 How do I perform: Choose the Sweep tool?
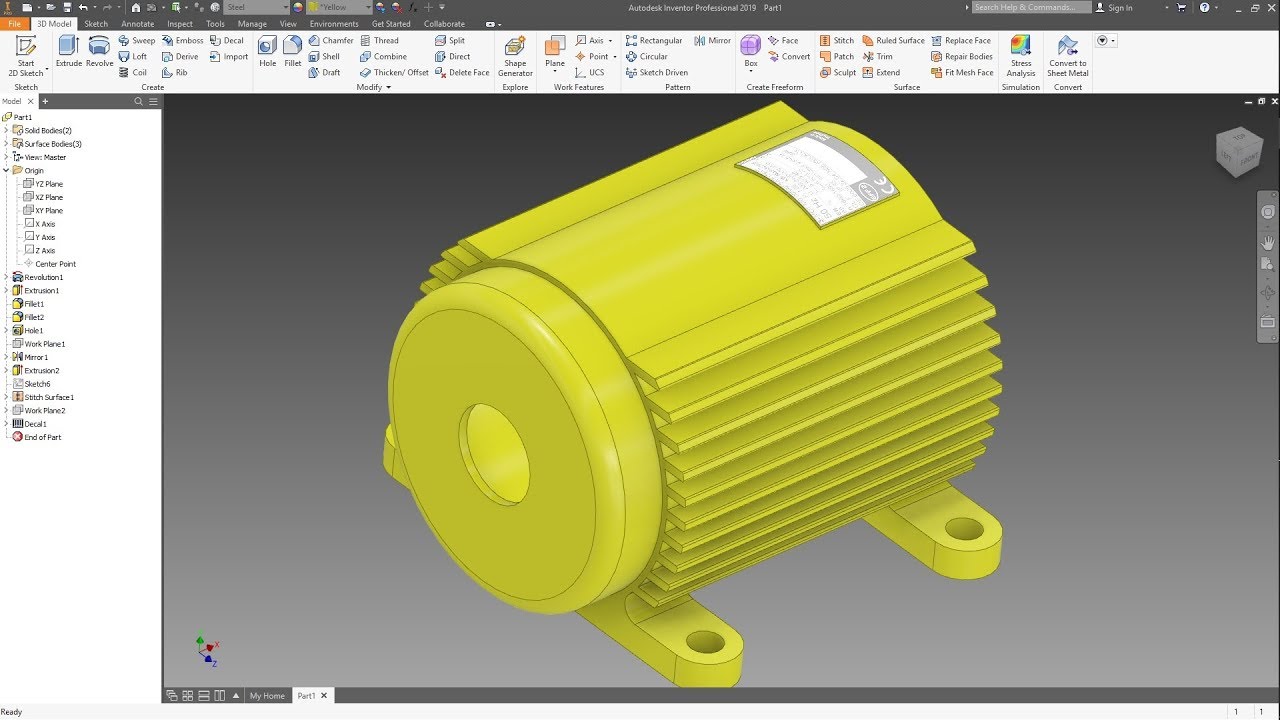tap(137, 41)
